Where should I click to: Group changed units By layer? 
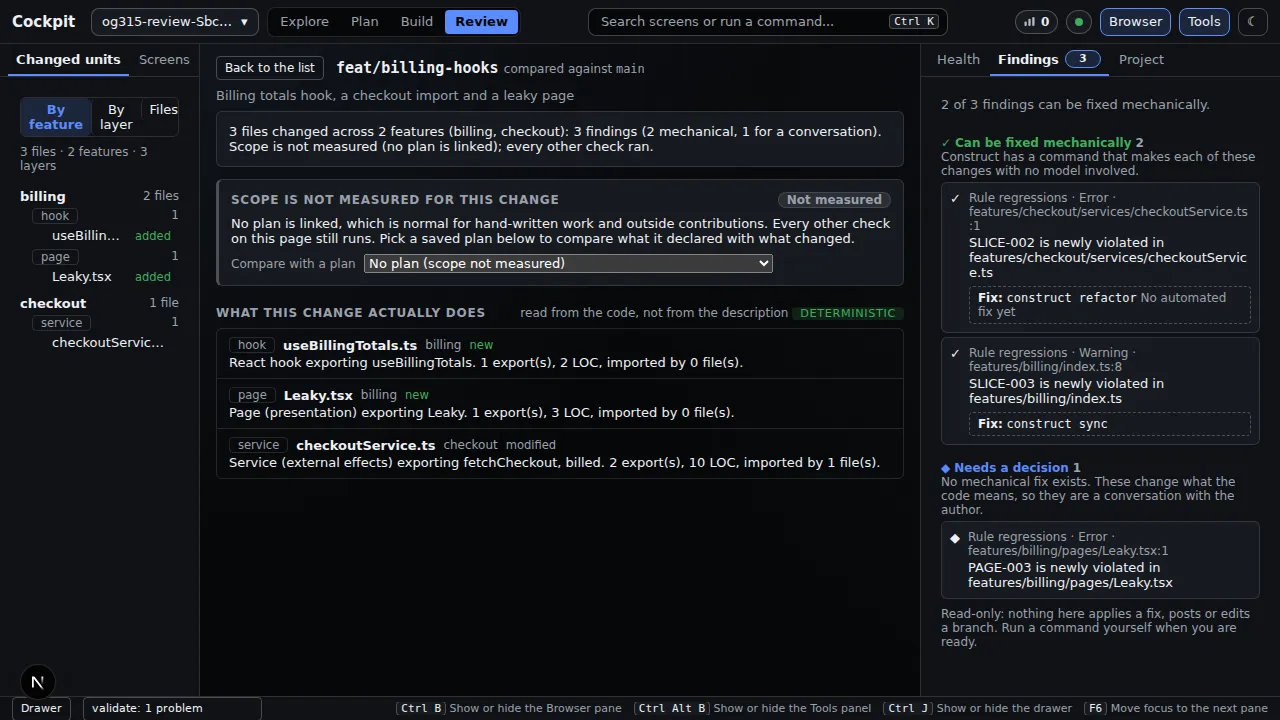pos(116,117)
